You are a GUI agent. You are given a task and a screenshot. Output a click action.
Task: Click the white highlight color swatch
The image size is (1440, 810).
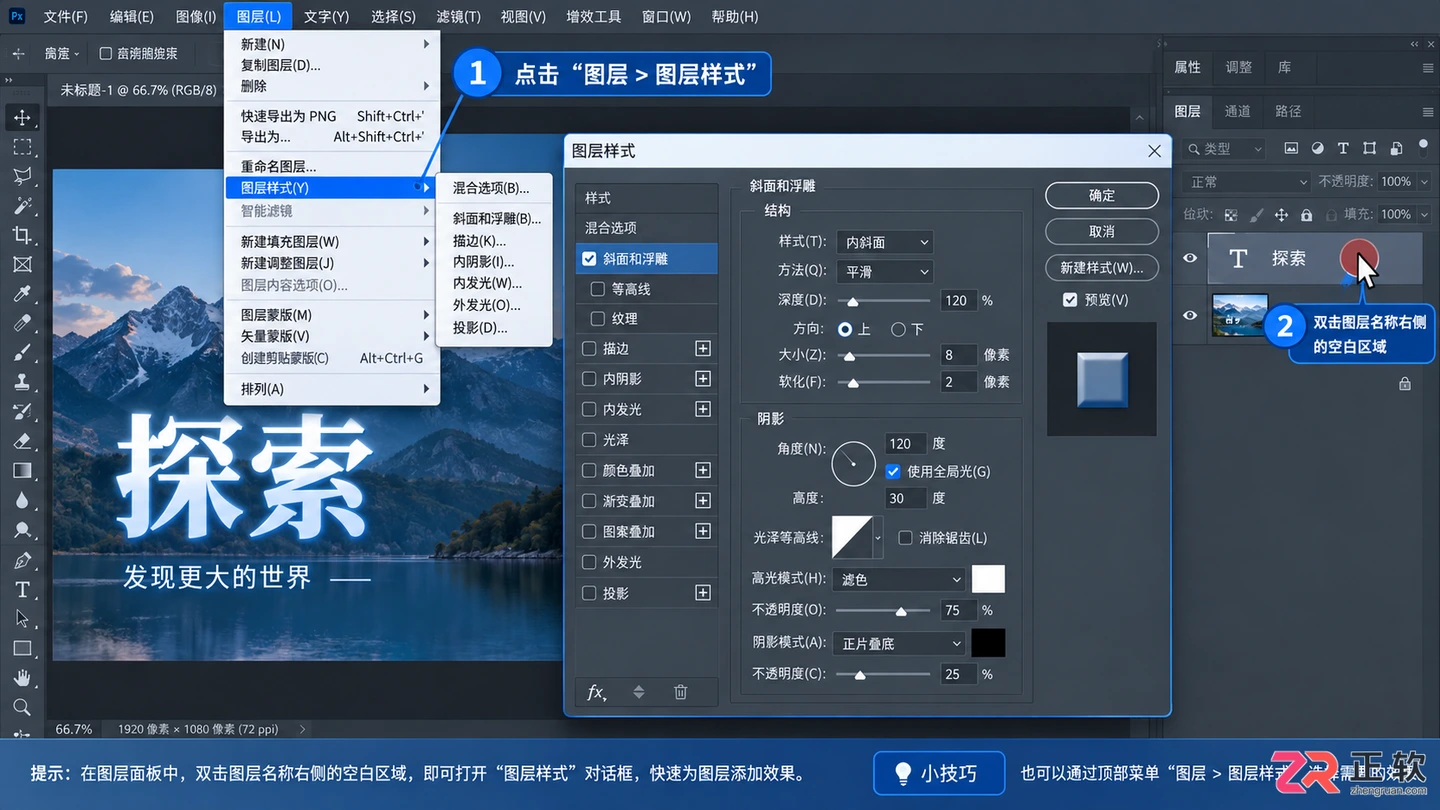988,579
